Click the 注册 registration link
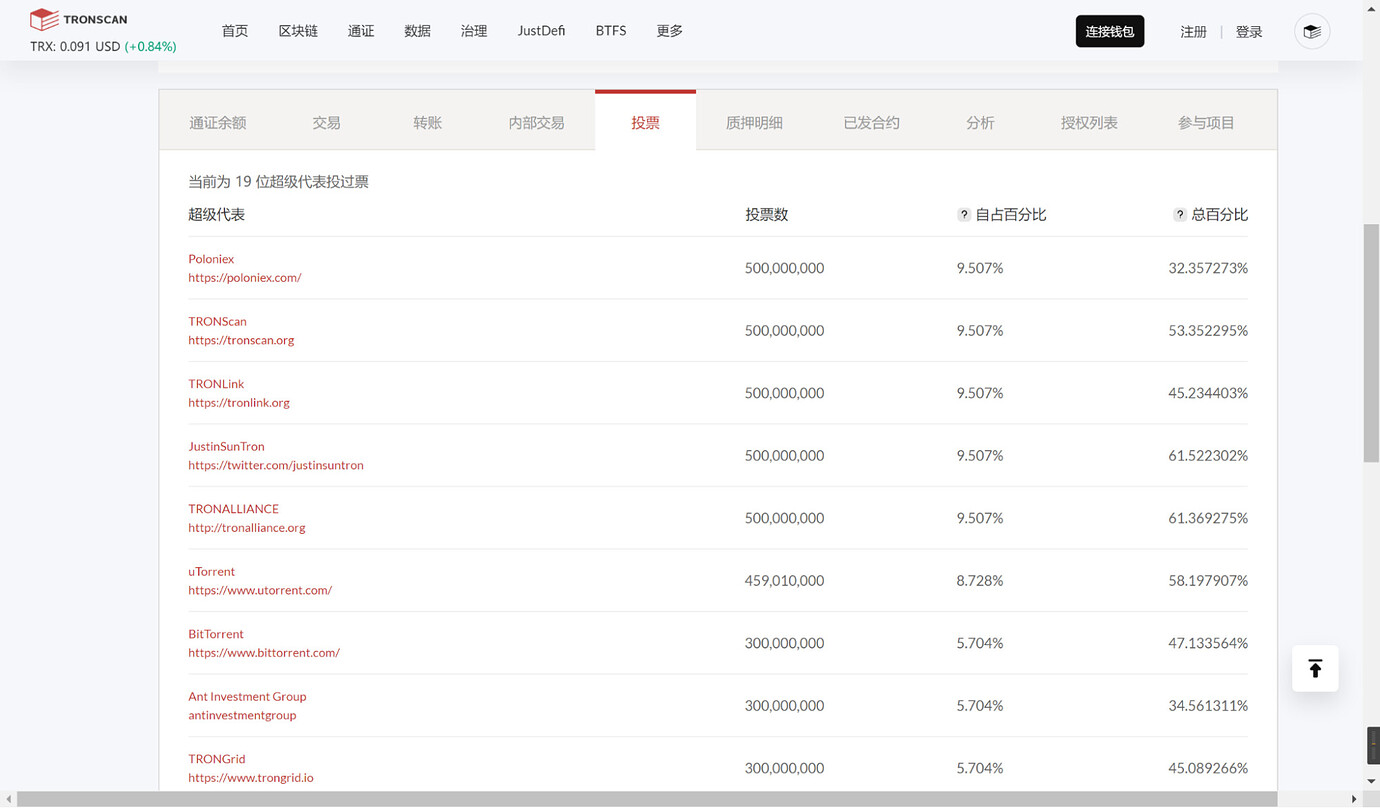 click(x=1193, y=31)
